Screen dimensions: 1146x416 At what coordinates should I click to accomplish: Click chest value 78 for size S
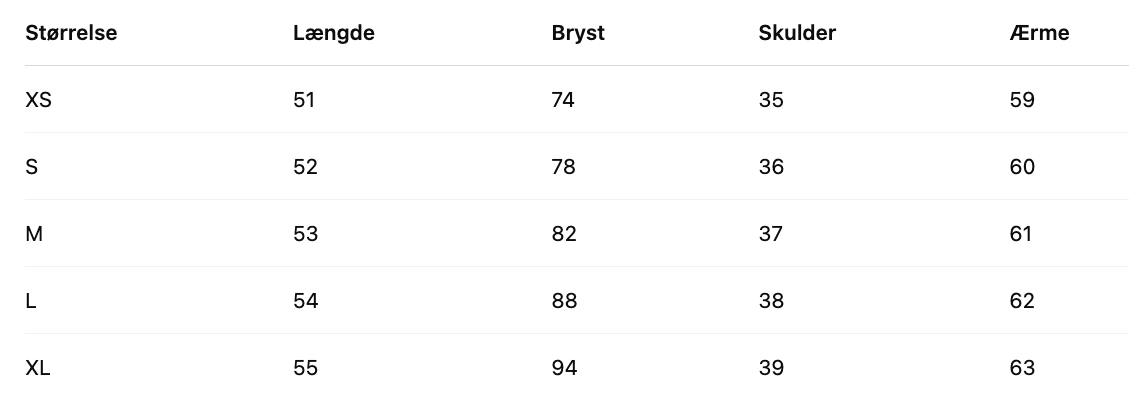point(564,167)
